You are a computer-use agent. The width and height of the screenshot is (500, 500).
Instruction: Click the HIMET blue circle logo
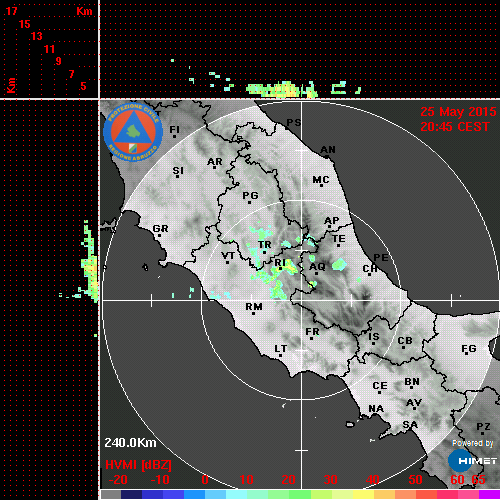(x=460, y=461)
